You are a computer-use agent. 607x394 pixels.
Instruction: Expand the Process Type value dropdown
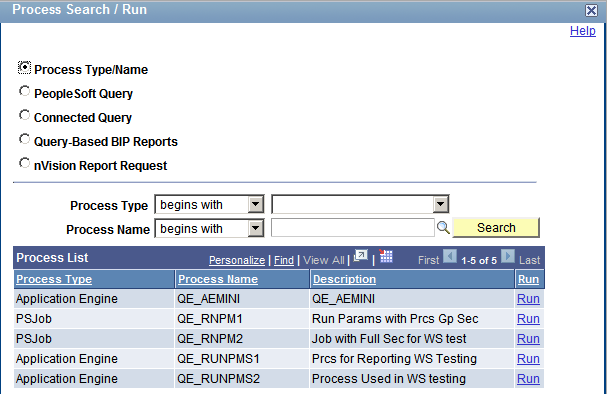[x=360, y=204]
